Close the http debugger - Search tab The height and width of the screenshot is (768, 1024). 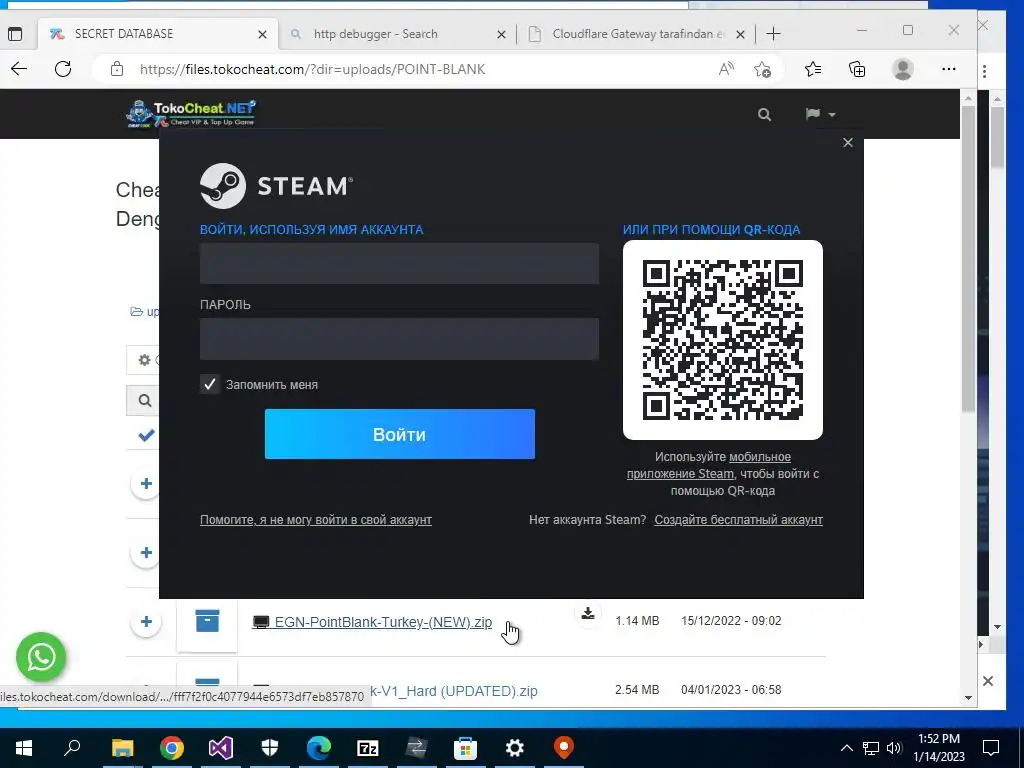(501, 34)
